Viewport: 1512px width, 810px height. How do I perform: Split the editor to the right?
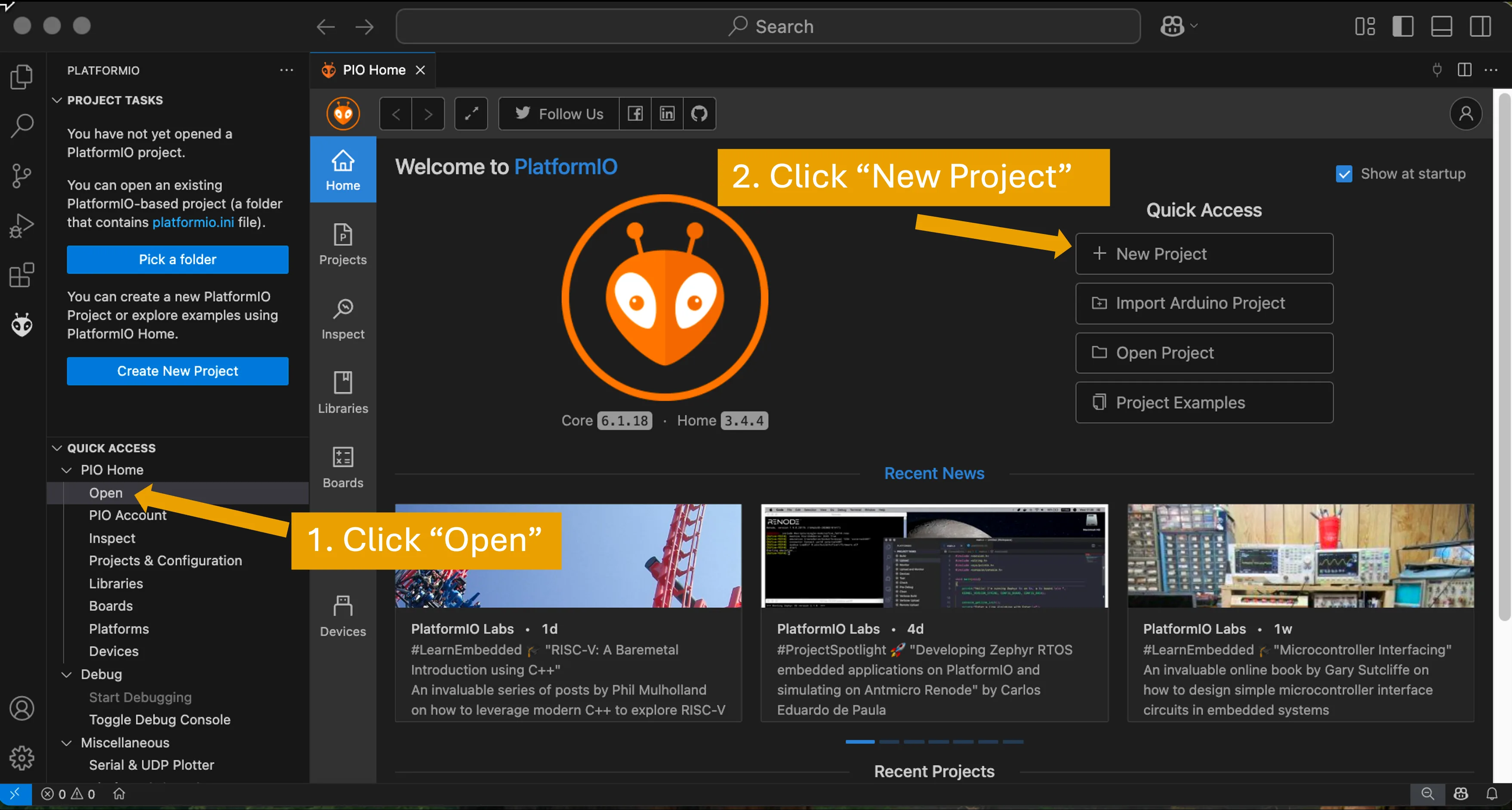tap(1464, 70)
